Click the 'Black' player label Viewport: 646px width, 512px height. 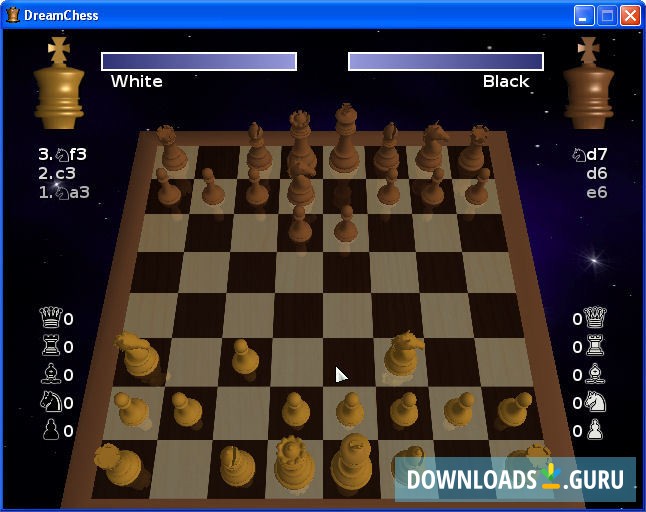coord(506,81)
